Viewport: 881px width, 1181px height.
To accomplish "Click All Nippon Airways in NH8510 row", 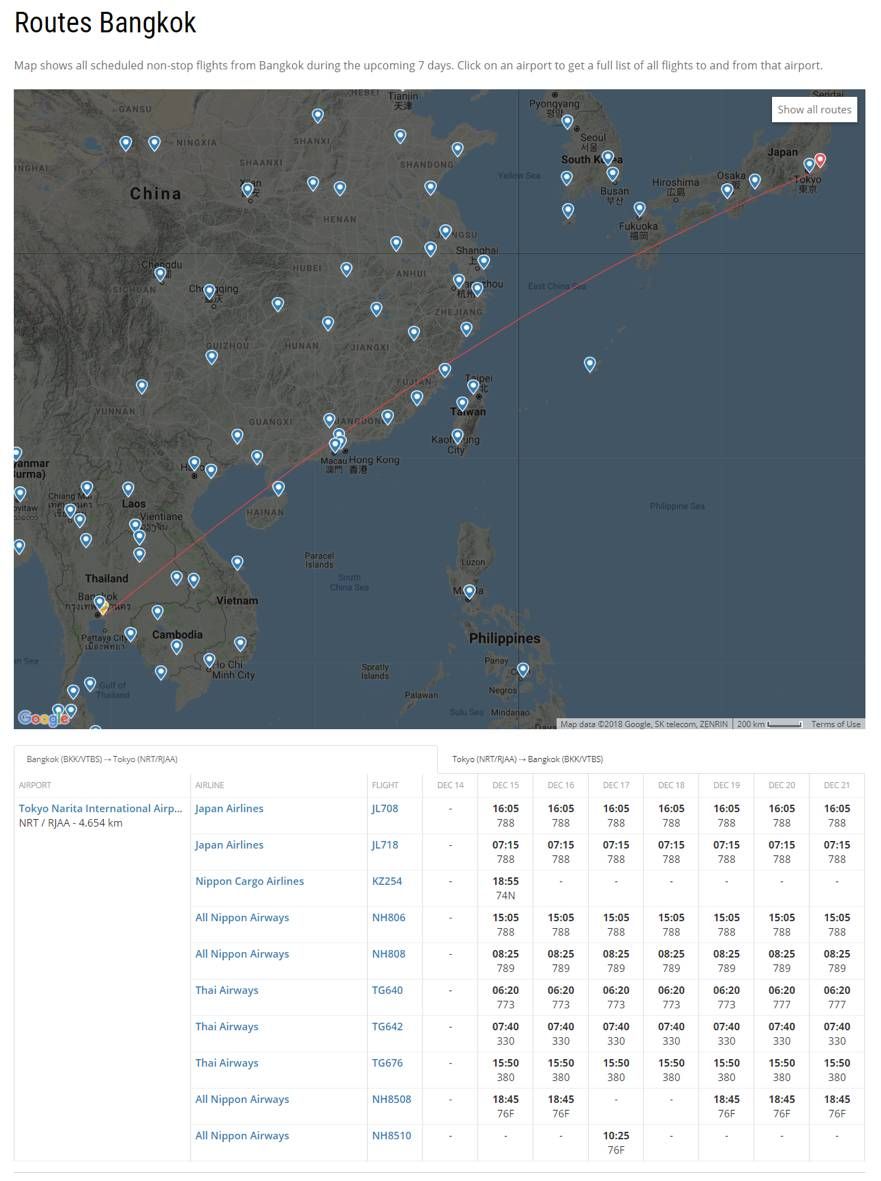I will pos(242,1135).
